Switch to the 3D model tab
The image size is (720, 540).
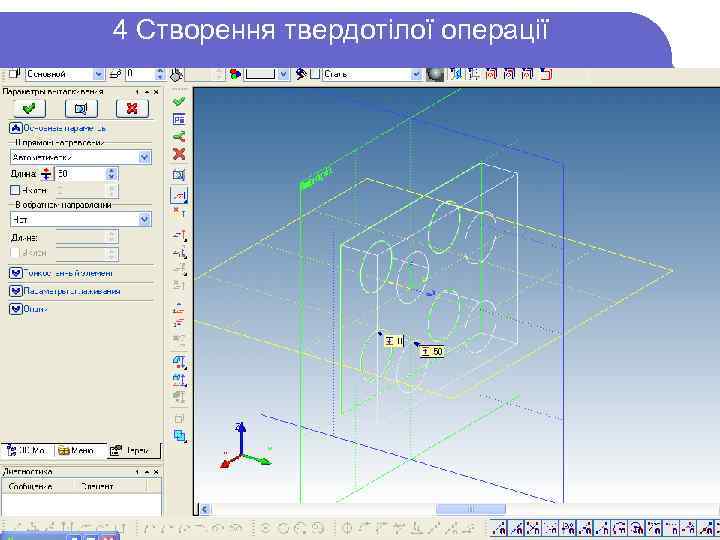click(28, 450)
